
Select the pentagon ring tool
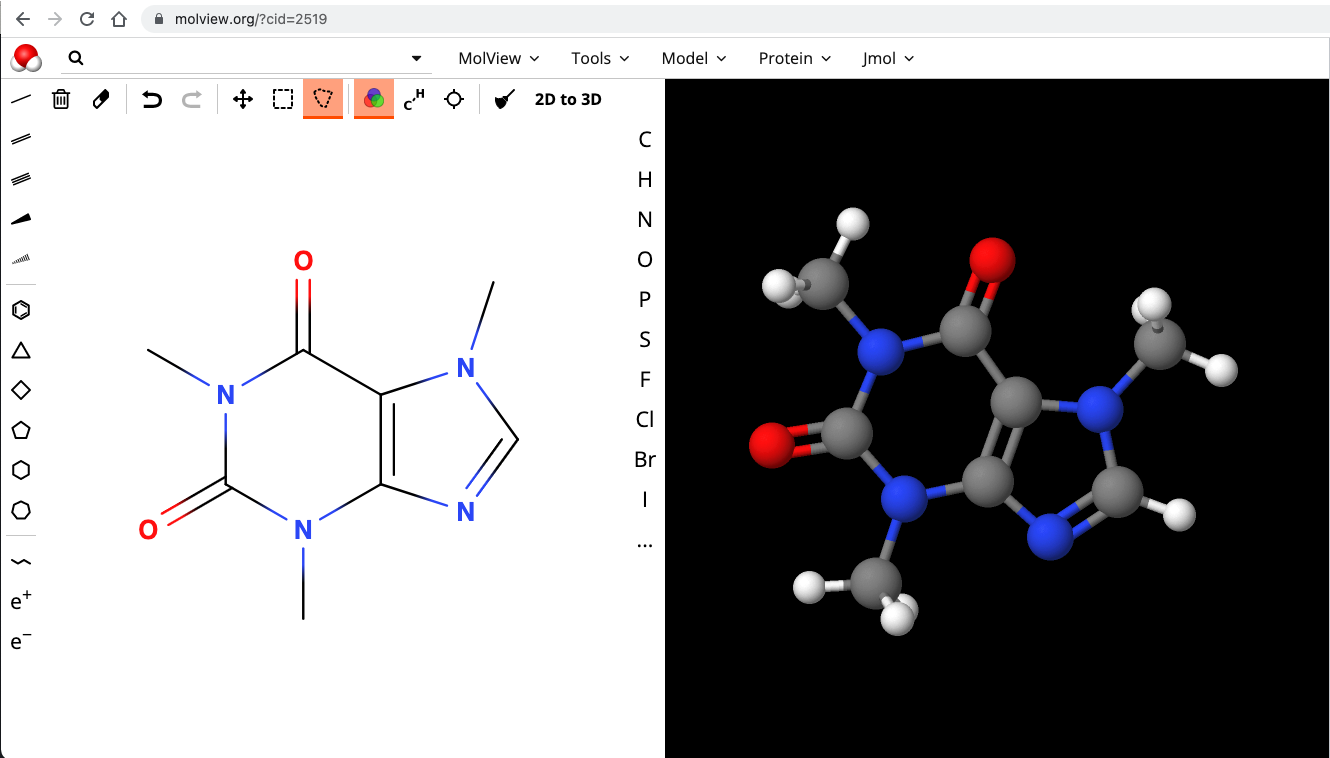pos(20,430)
